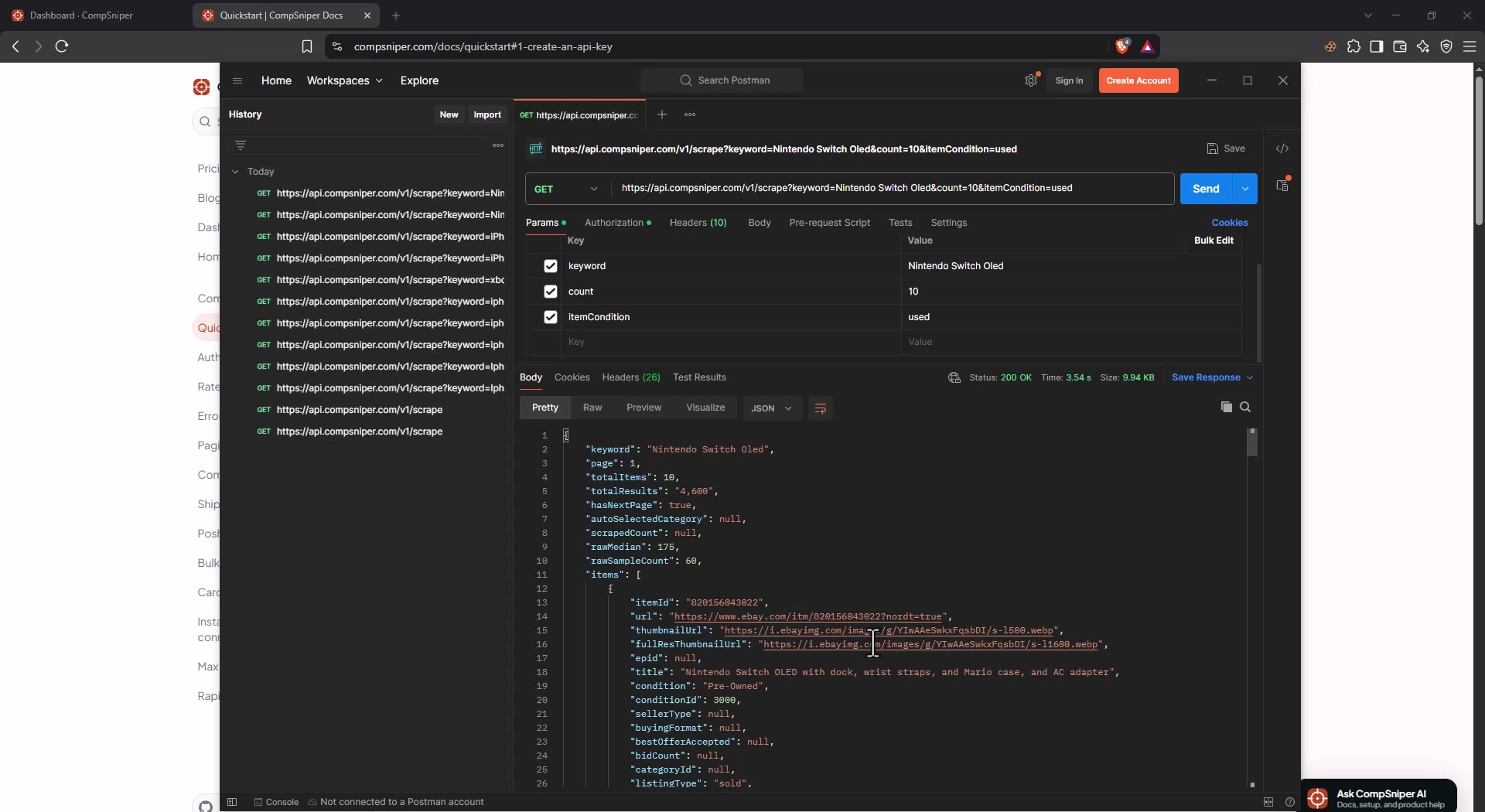1485x812 pixels.
Task: Open Ask CompSniper AI chat widget
Action: [x=1379, y=797]
